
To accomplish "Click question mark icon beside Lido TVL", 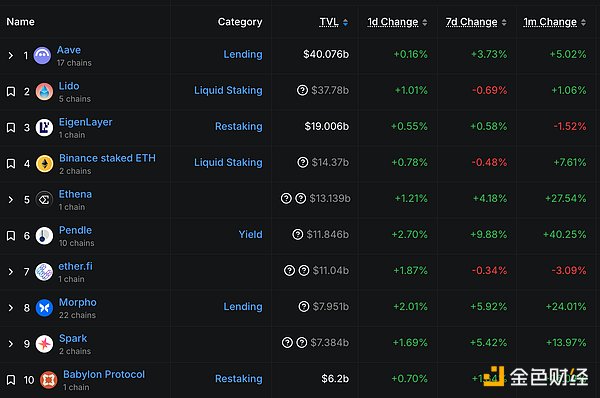I will [302, 90].
